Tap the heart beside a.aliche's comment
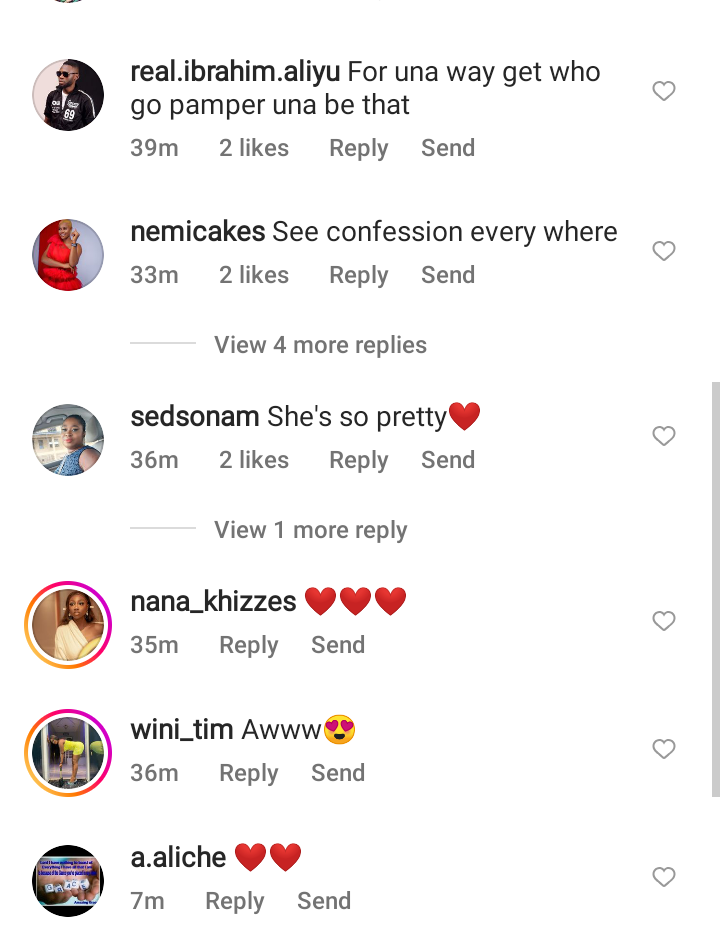 click(x=664, y=877)
